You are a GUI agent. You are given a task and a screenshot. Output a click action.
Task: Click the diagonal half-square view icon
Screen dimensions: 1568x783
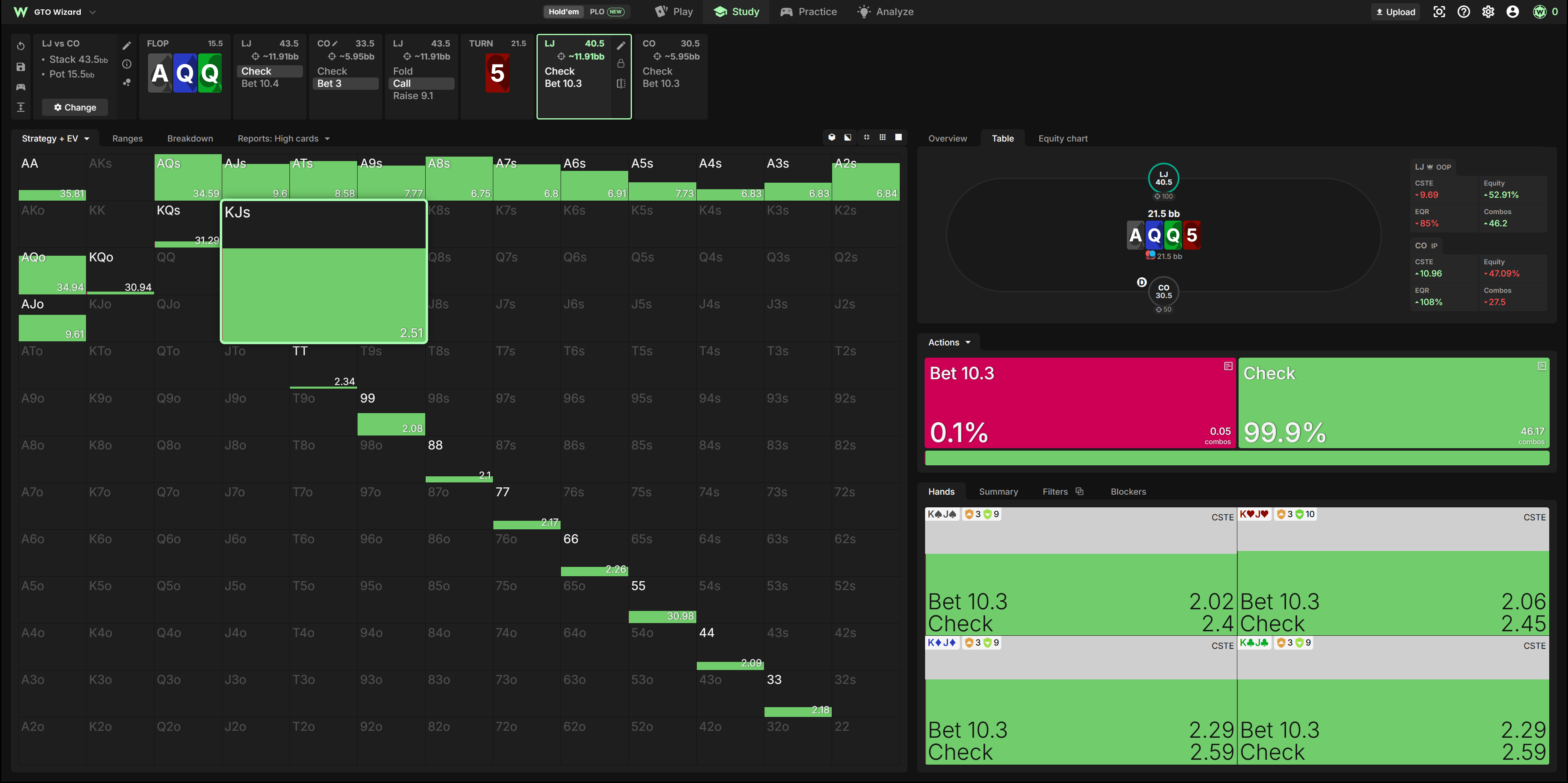(x=848, y=137)
